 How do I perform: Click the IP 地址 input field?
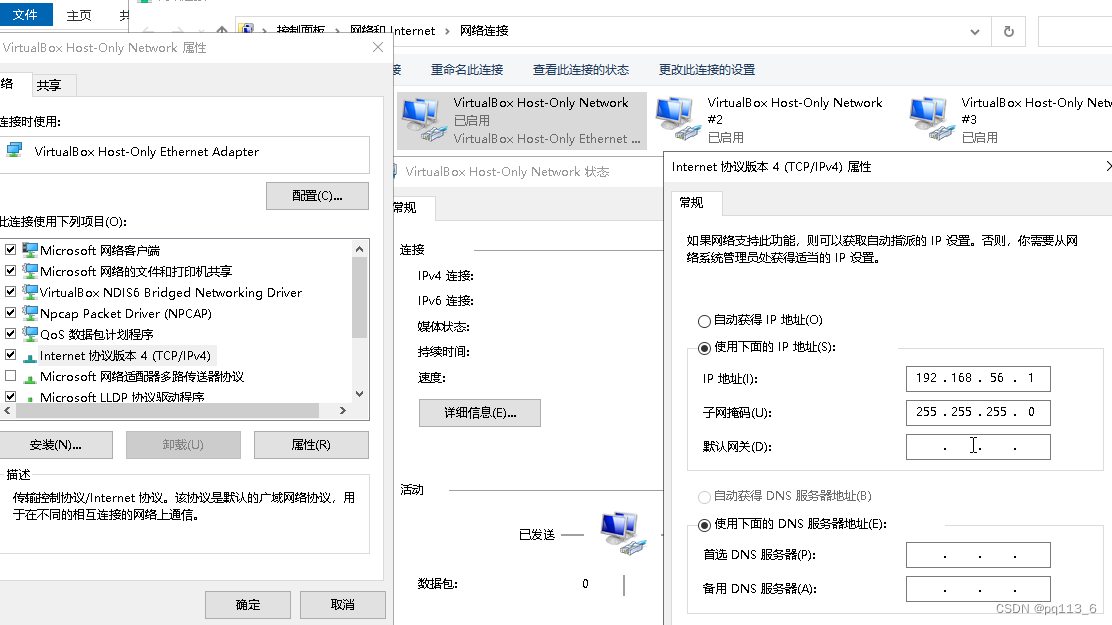978,378
